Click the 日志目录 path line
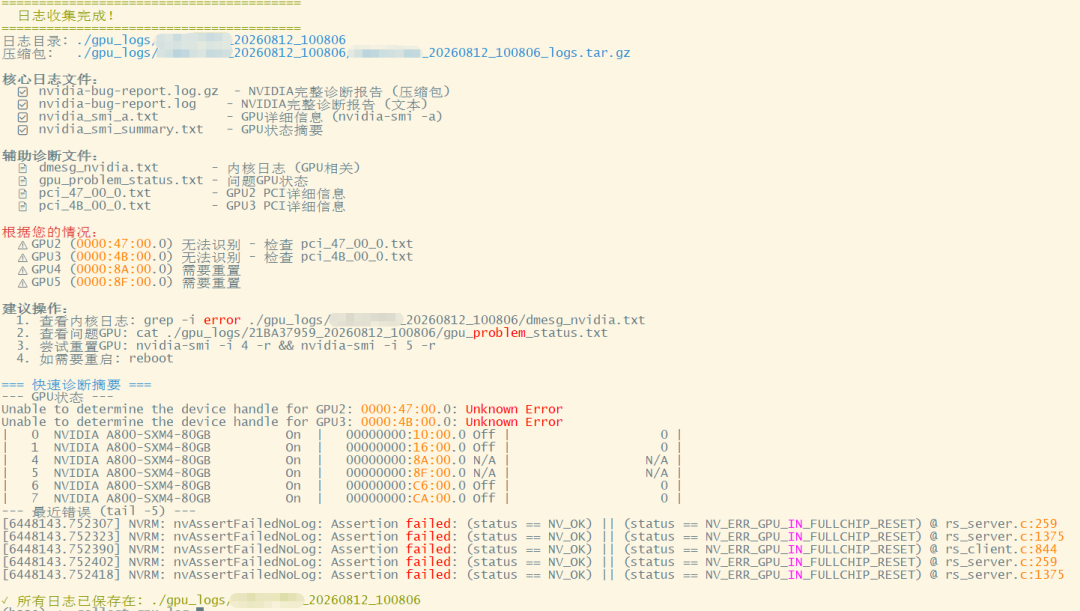1080x611 pixels. (x=174, y=40)
